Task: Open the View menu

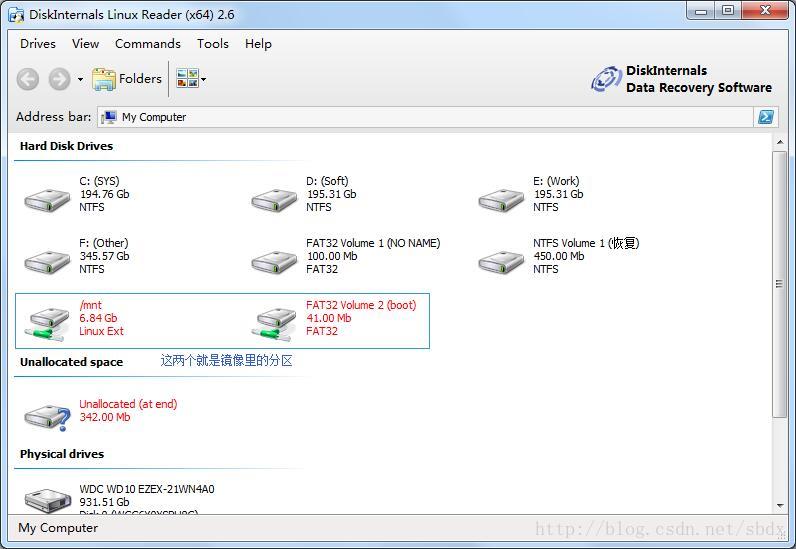Action: click(85, 44)
